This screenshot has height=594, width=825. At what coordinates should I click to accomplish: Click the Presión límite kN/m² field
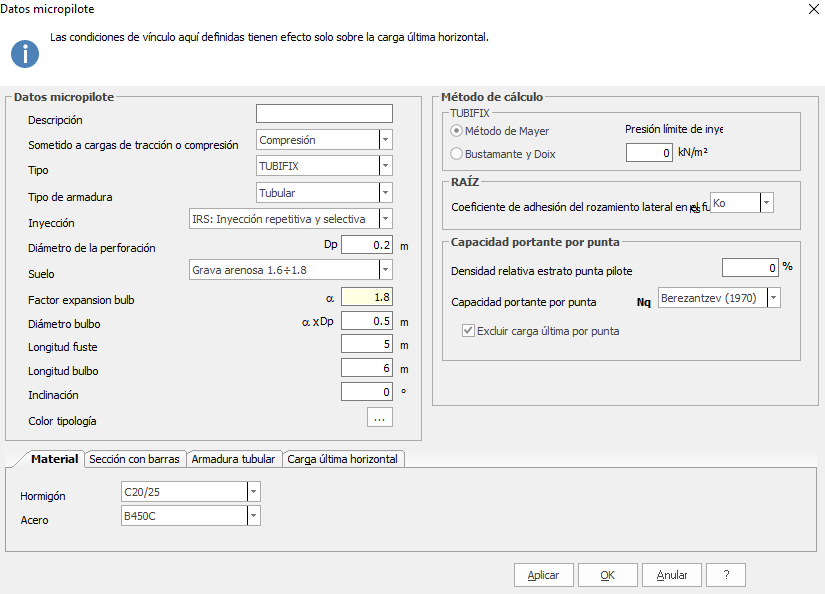649,153
